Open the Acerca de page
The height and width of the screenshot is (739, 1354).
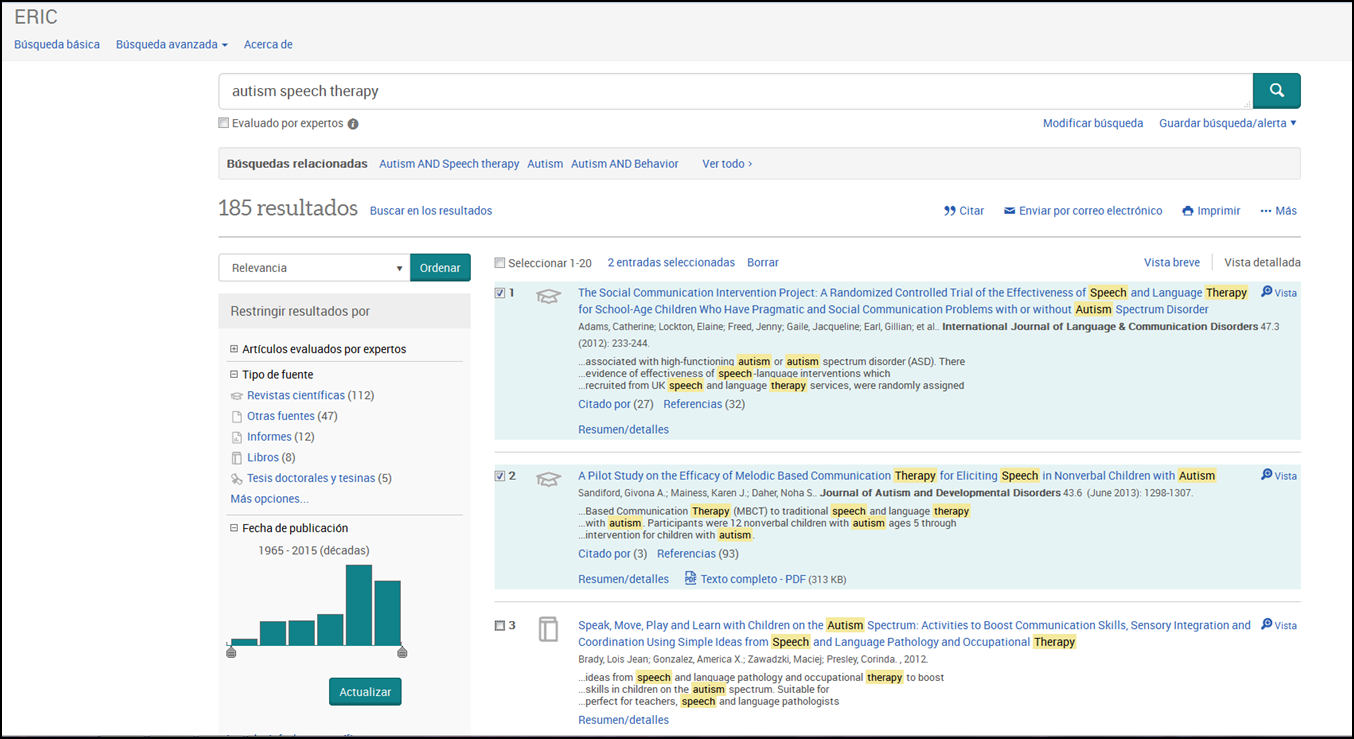[268, 44]
